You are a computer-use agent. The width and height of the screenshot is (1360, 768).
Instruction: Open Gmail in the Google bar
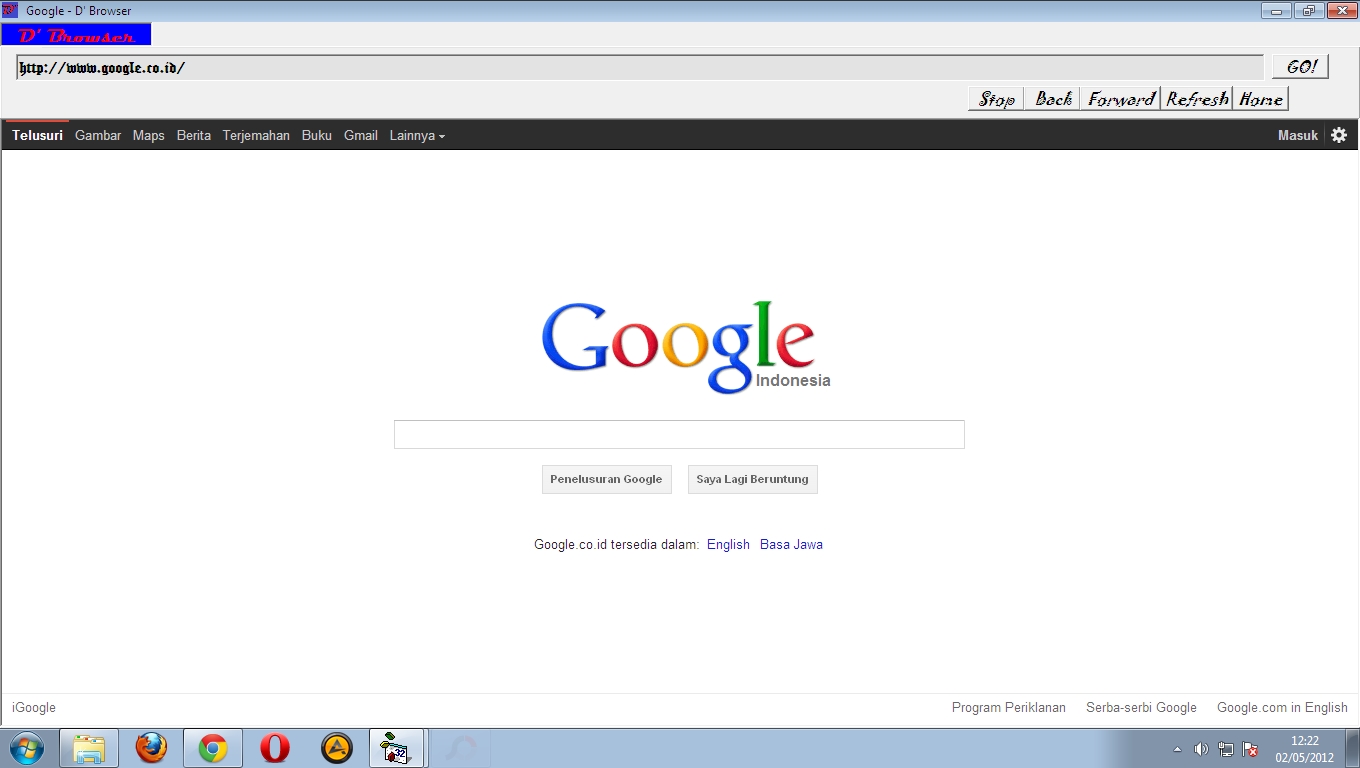pos(361,135)
